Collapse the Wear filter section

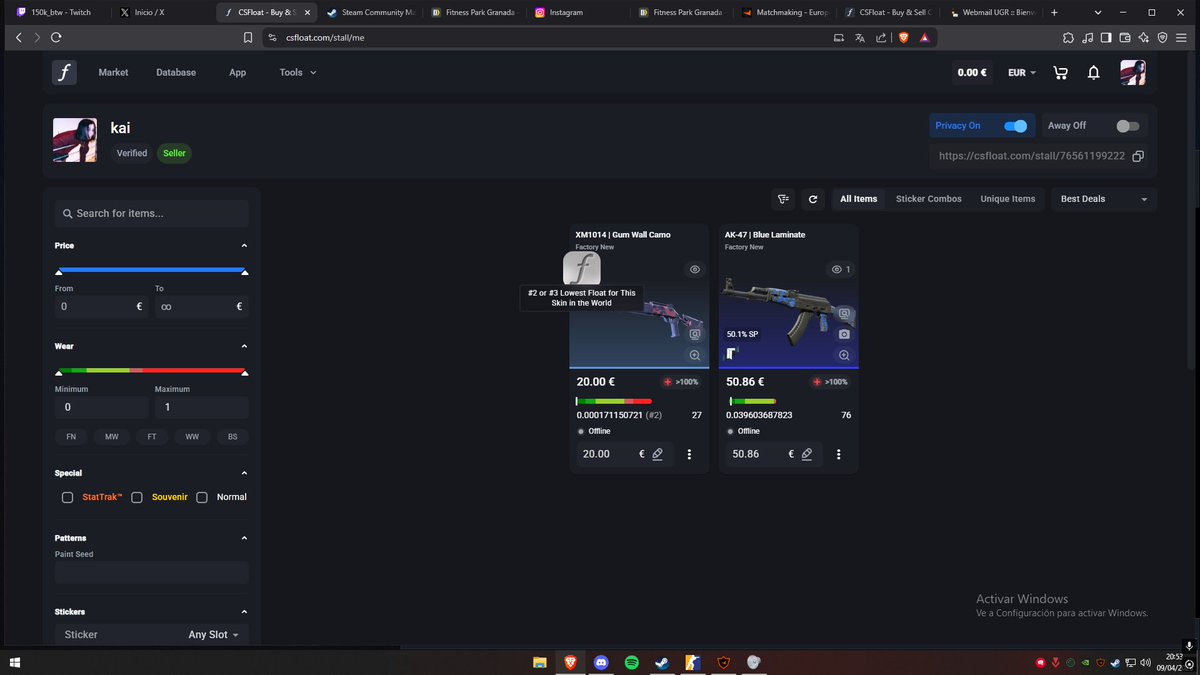244,347
